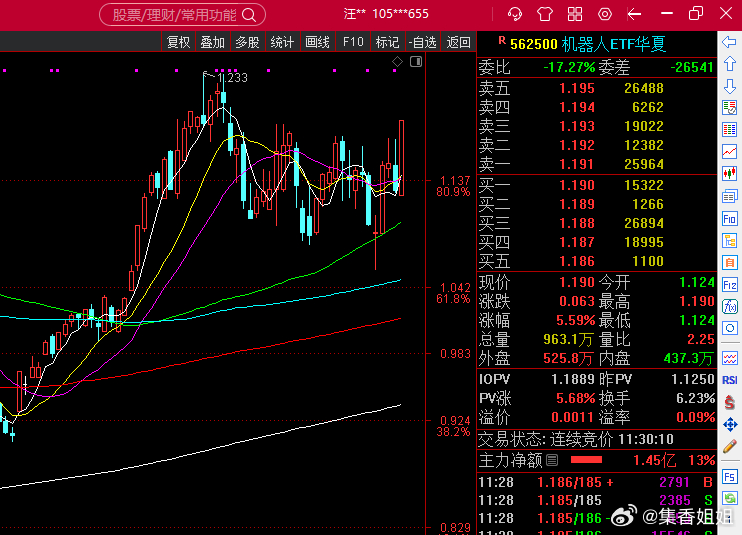Open the 主力净额 detail list icon
Viewport: 742px width, 535px height.
pyautogui.click(x=552, y=460)
